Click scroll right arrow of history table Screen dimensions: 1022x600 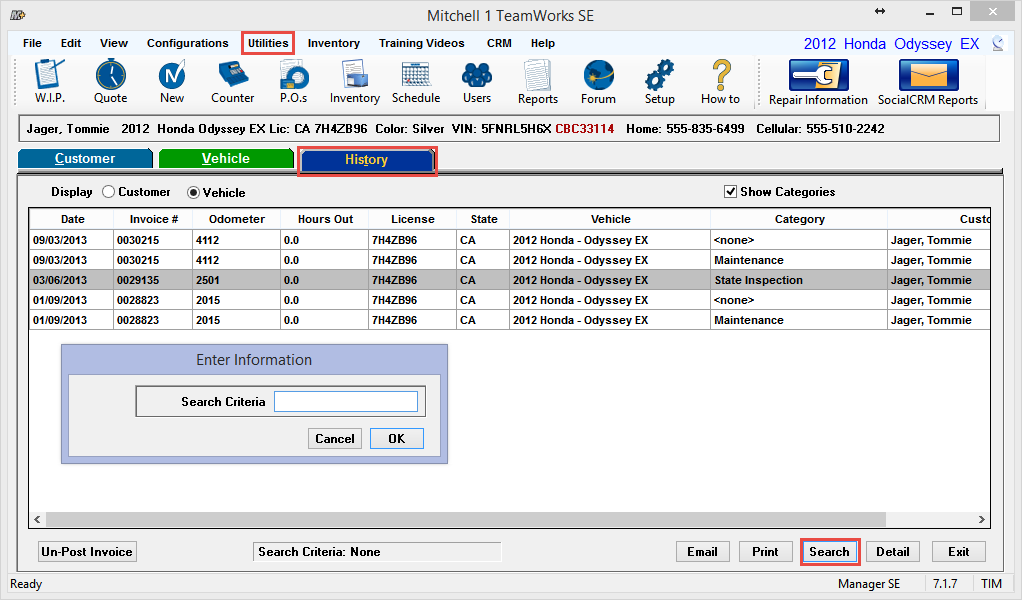982,519
